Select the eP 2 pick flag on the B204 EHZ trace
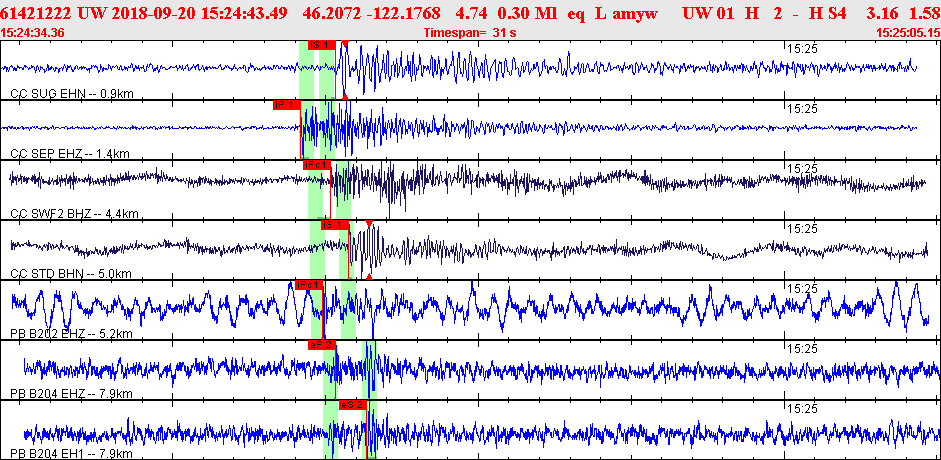The height and width of the screenshot is (460, 941). pyautogui.click(x=322, y=345)
